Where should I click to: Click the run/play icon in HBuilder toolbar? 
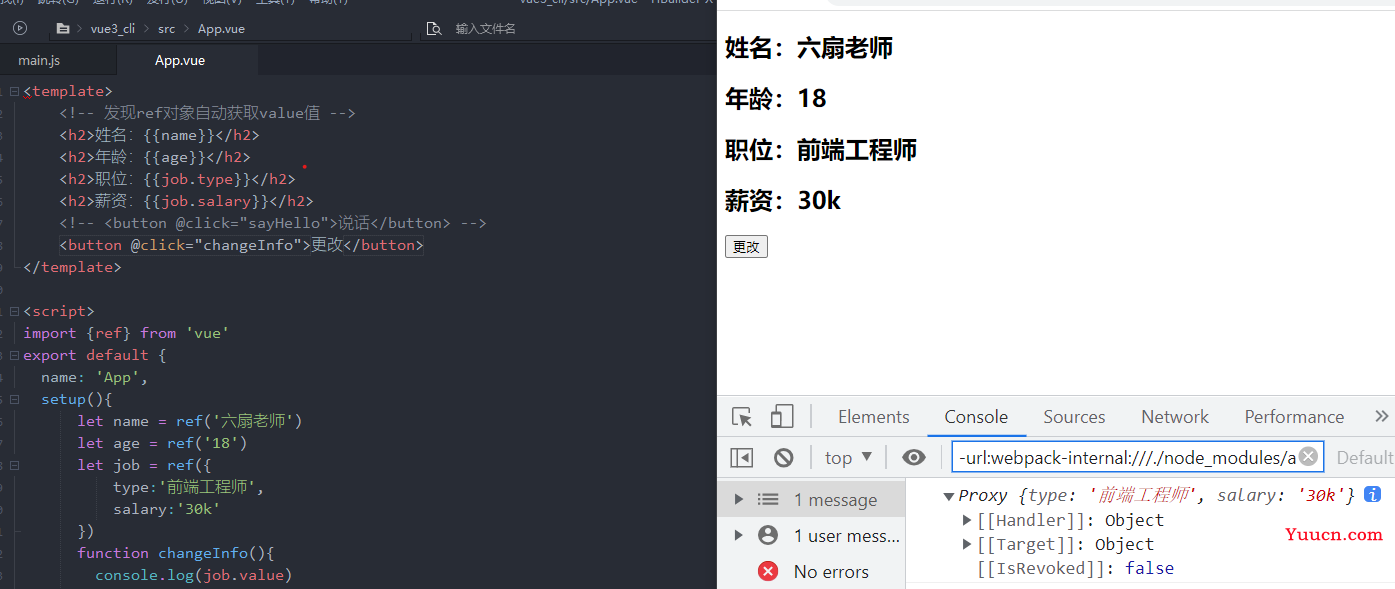point(19,28)
